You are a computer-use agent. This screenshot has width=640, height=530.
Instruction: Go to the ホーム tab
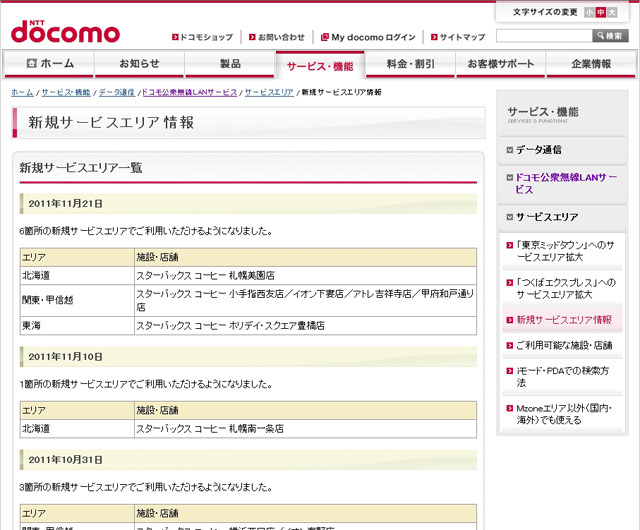click(49, 64)
